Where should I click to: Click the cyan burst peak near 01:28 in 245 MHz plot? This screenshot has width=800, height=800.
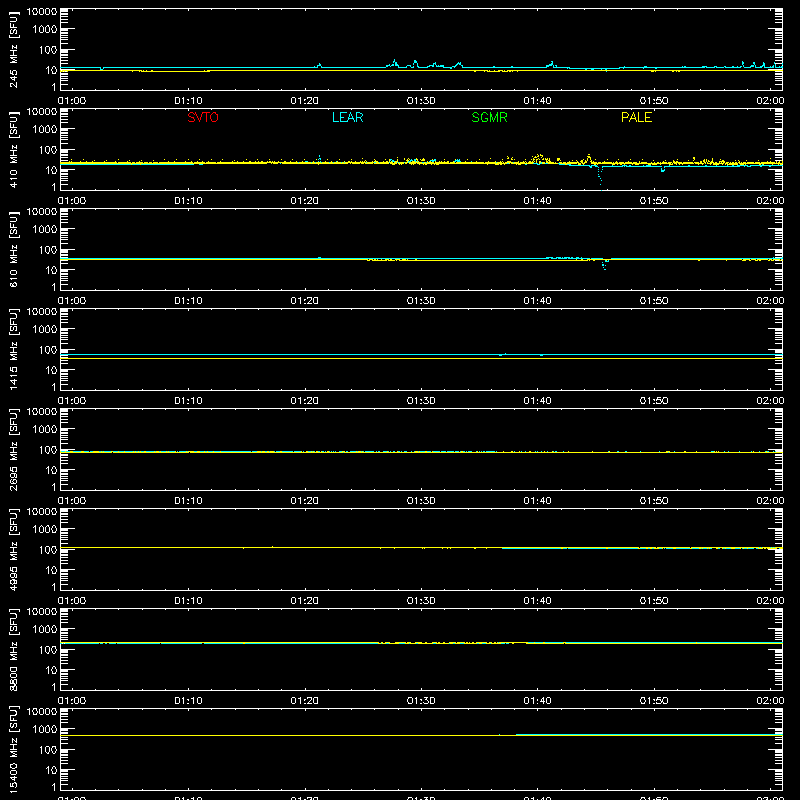394,61
